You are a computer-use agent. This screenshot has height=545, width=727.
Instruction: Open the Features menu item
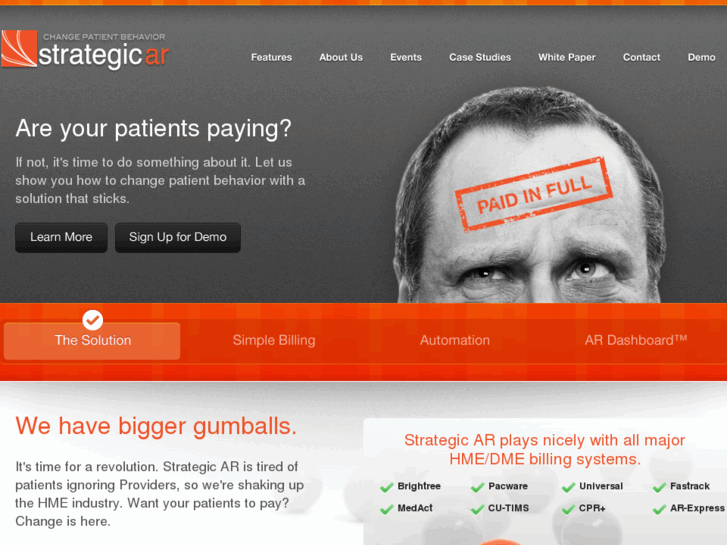[271, 58]
